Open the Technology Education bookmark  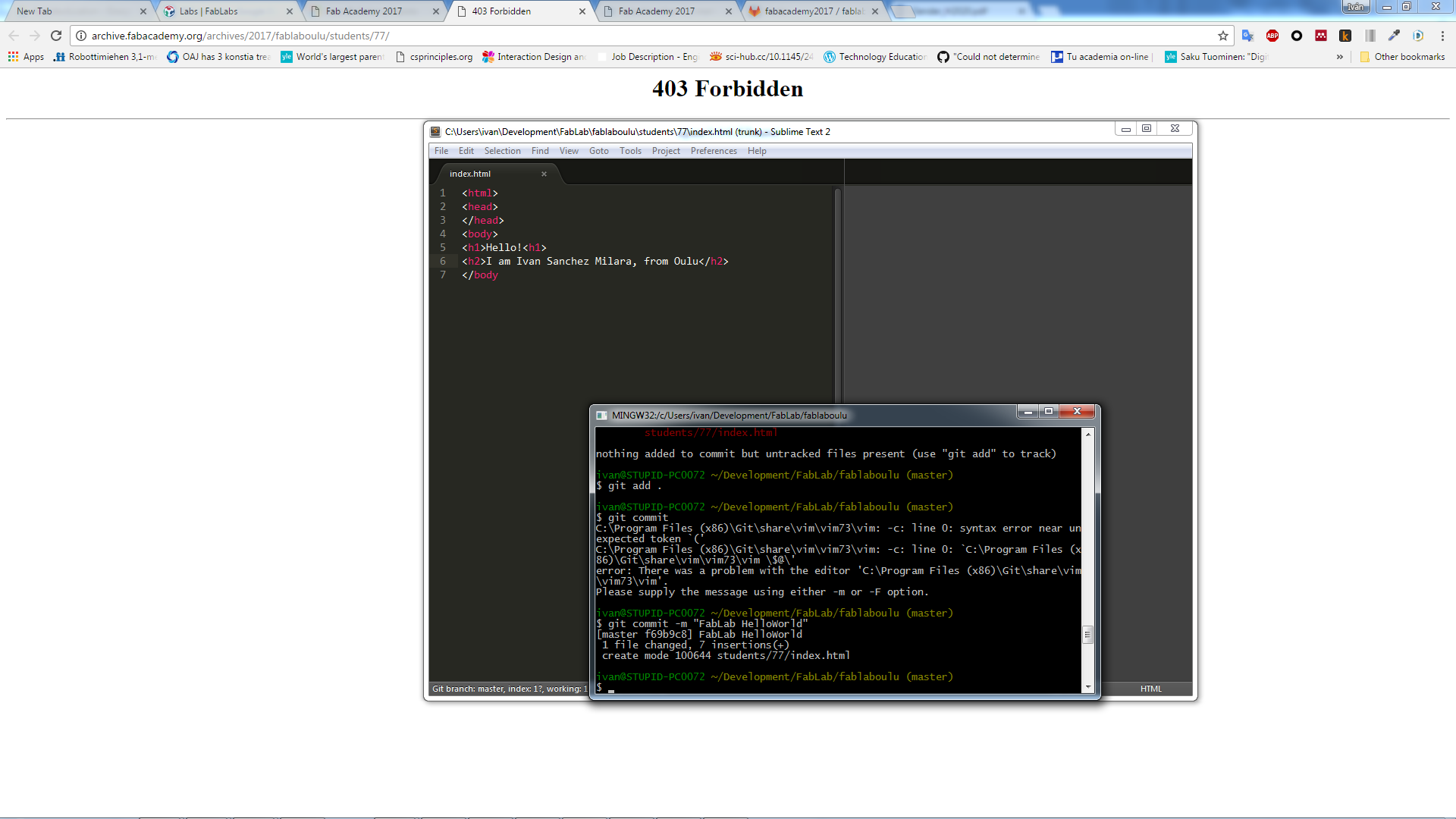tap(875, 57)
